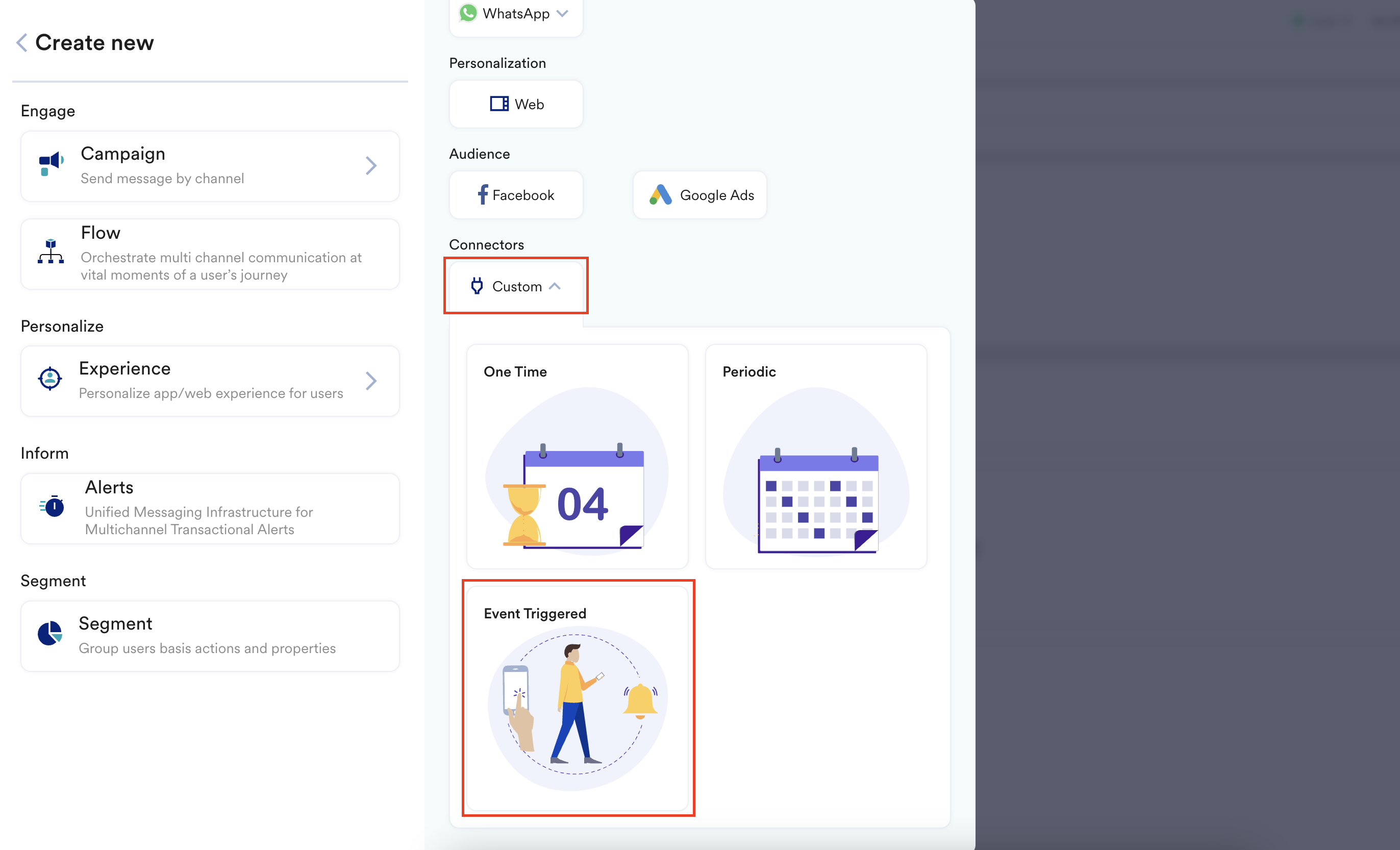Click the Flow hierarchy icon
The height and width of the screenshot is (850, 1400).
(51, 252)
